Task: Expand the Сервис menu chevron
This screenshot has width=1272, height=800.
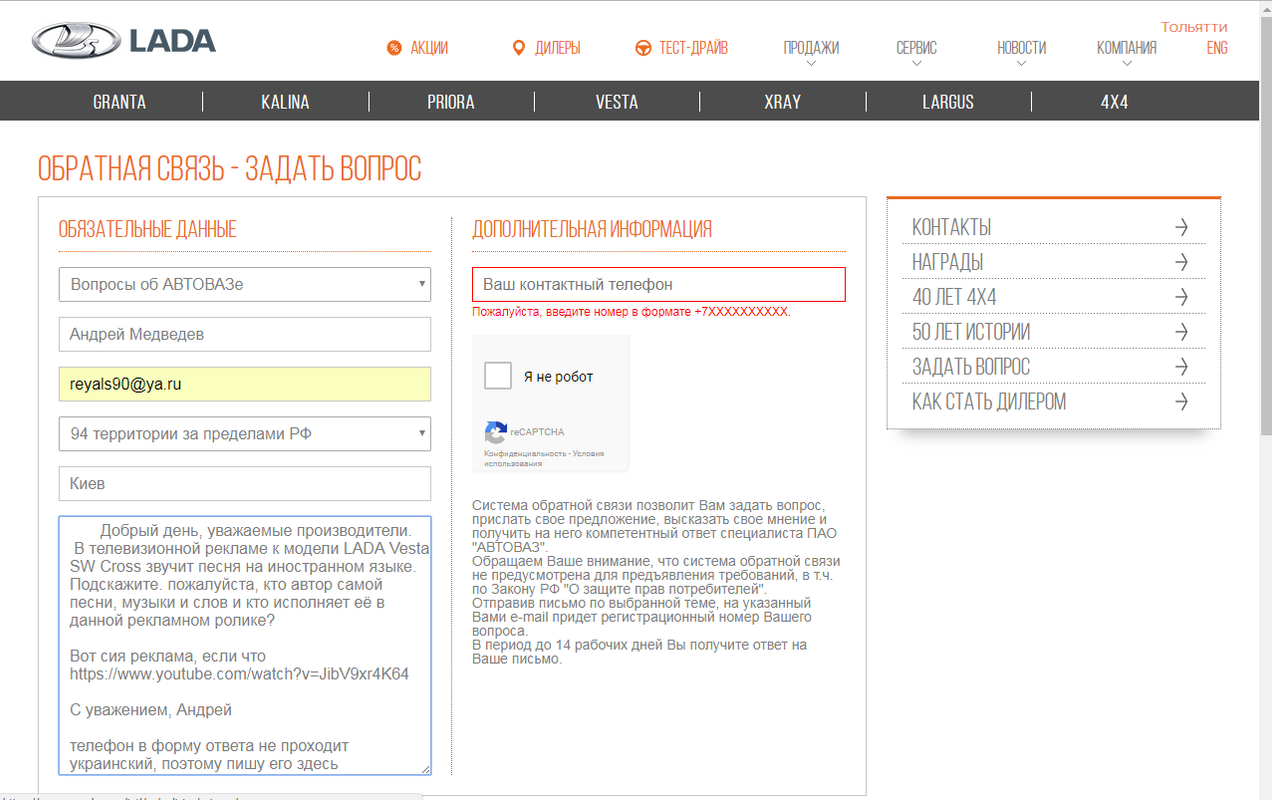Action: (x=917, y=64)
